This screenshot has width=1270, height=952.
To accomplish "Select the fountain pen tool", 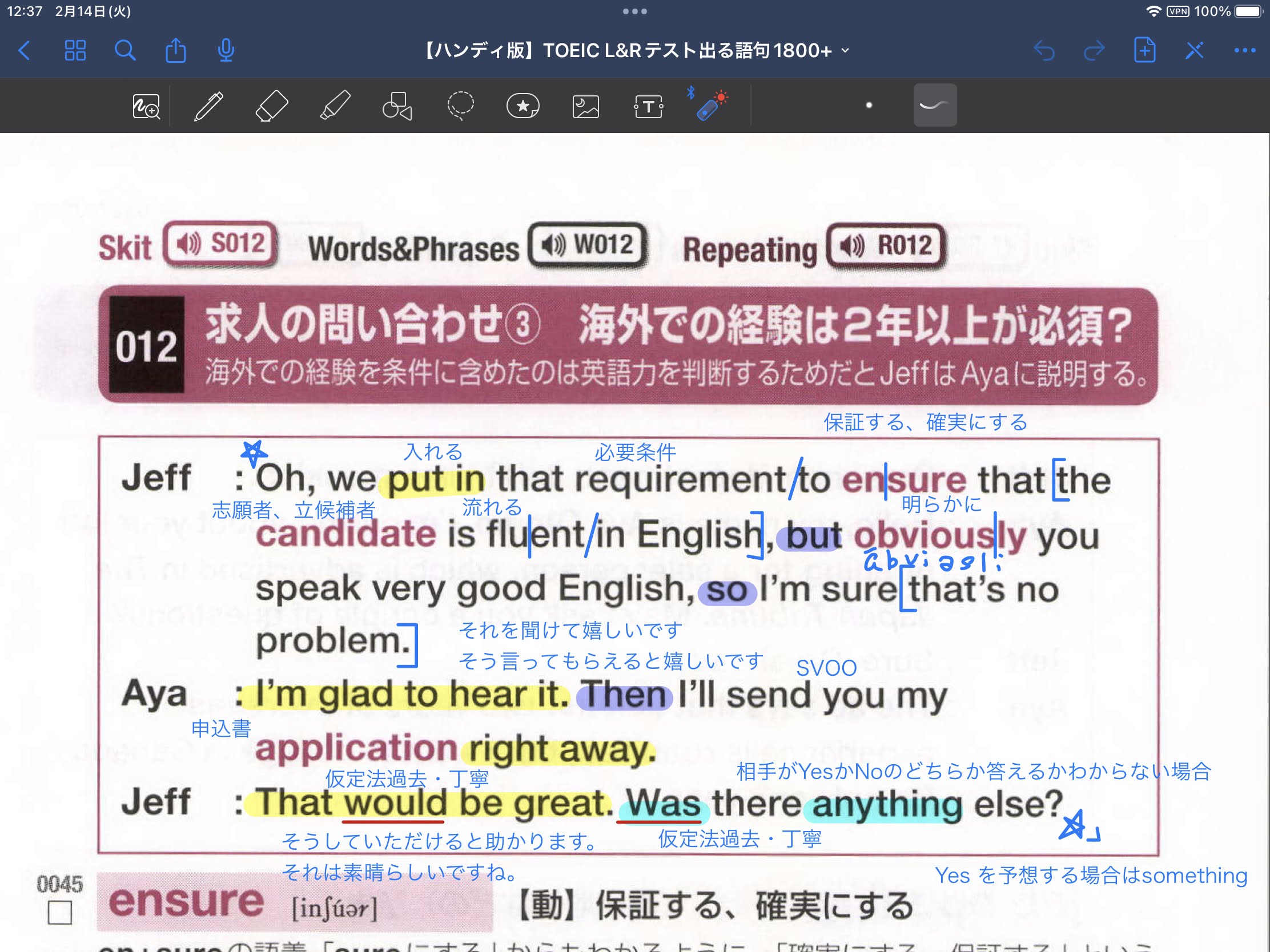I will tap(208, 105).
